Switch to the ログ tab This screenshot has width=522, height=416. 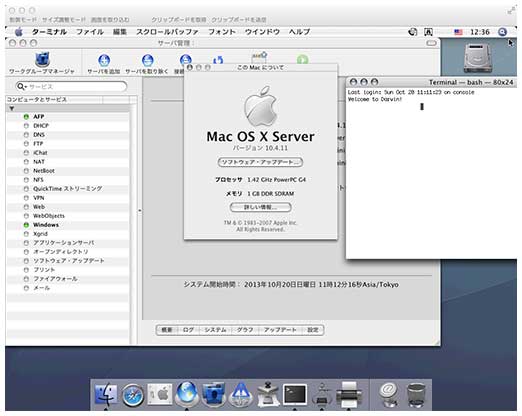188,330
